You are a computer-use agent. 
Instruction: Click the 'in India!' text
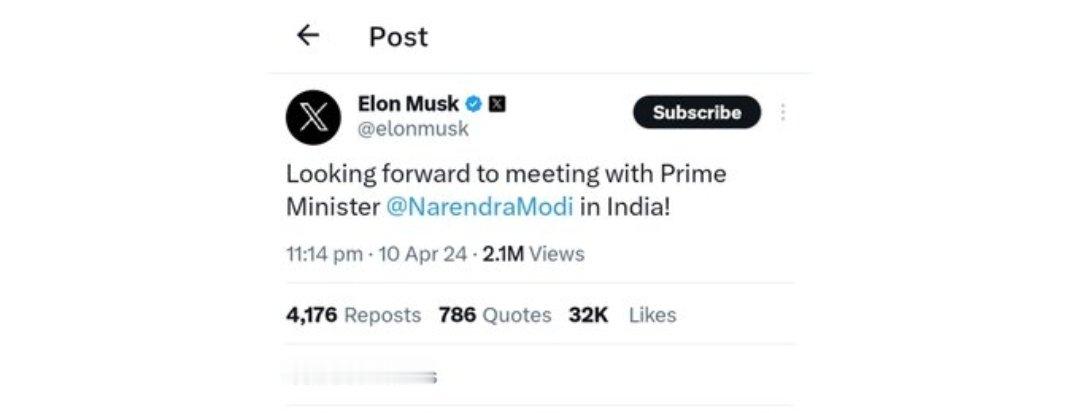[624, 206]
